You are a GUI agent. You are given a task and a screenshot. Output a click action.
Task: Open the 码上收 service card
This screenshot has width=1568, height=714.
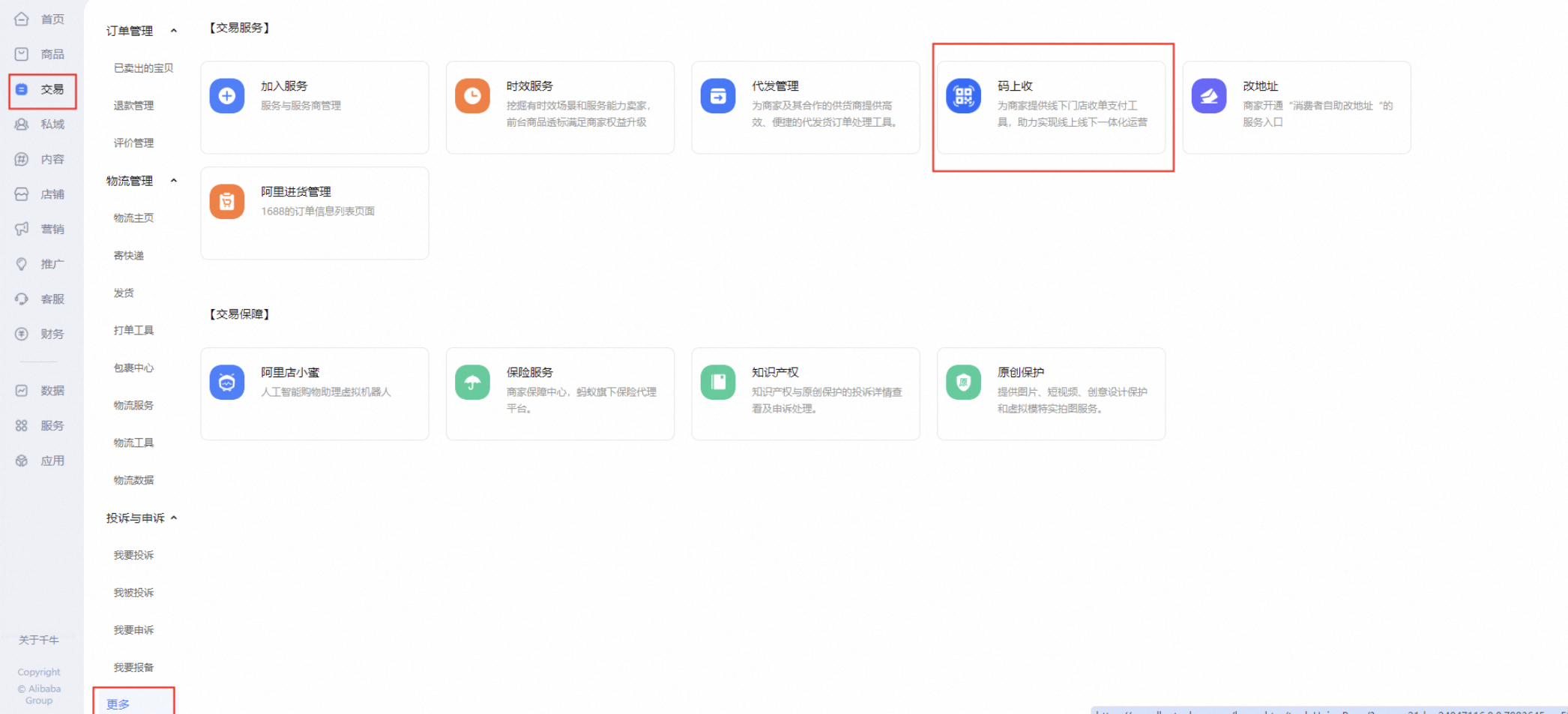[1052, 107]
